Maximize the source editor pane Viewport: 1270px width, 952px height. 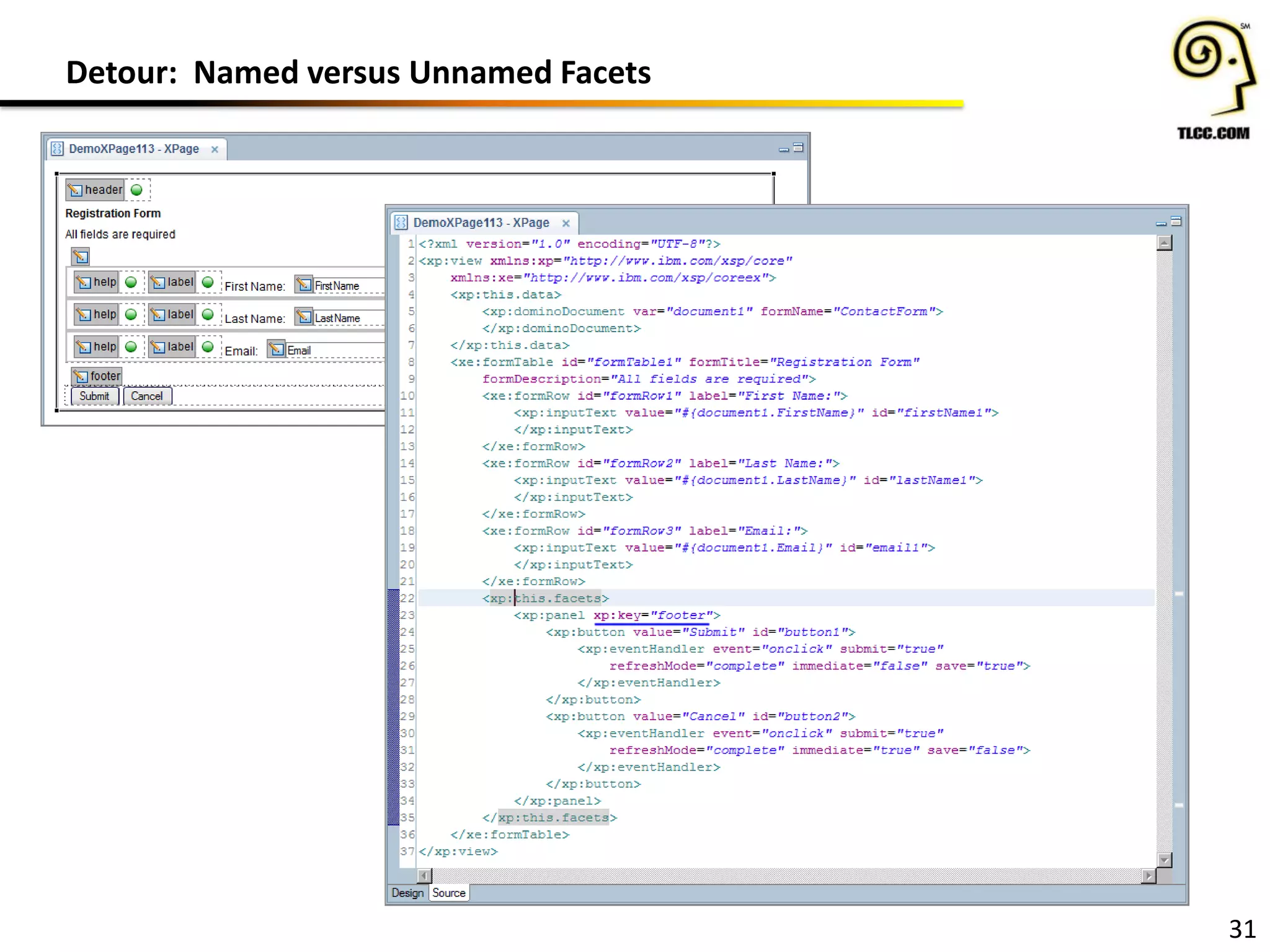[x=1176, y=221]
